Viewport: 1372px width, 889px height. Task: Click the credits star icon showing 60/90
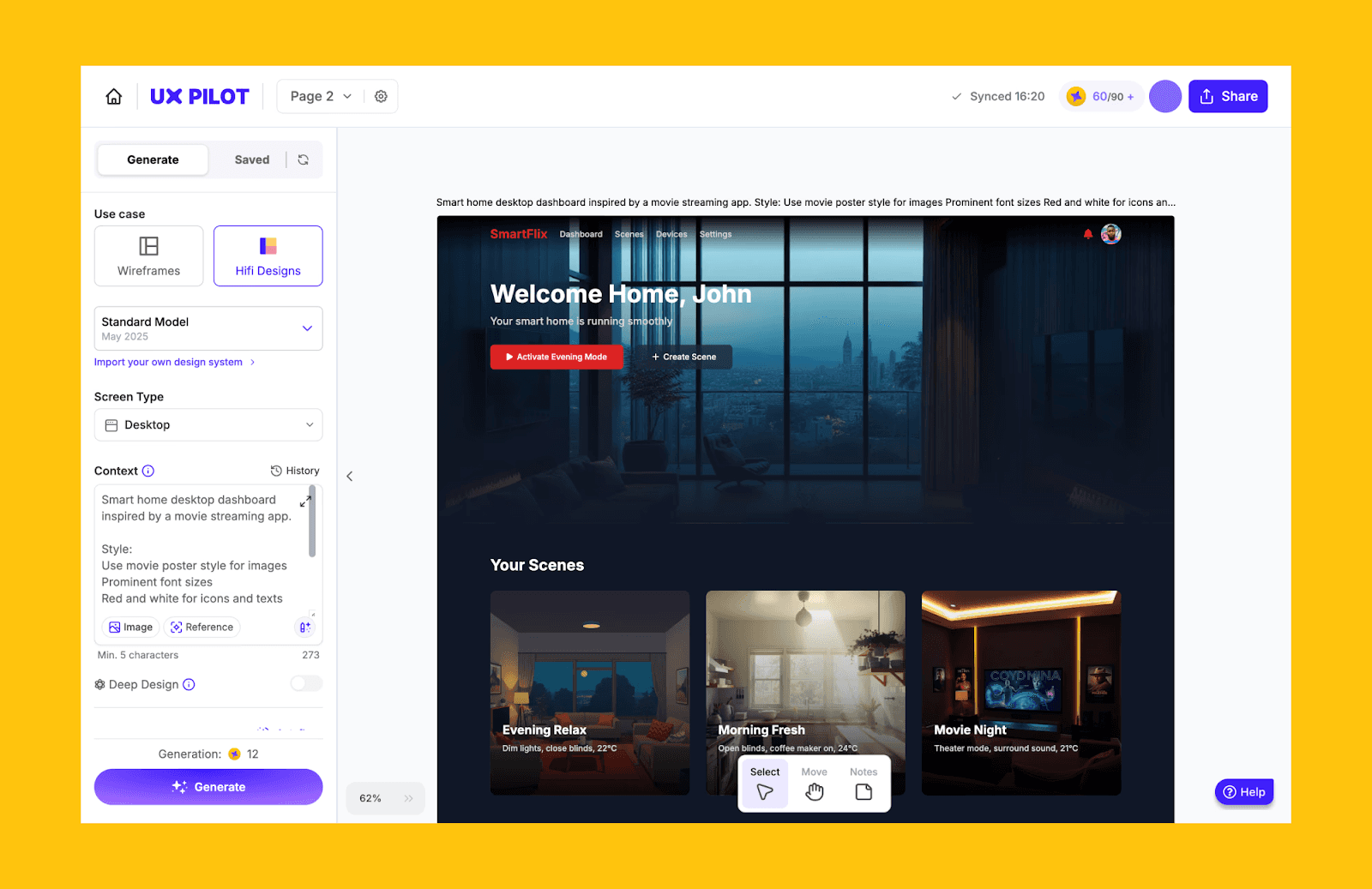[x=1075, y=96]
